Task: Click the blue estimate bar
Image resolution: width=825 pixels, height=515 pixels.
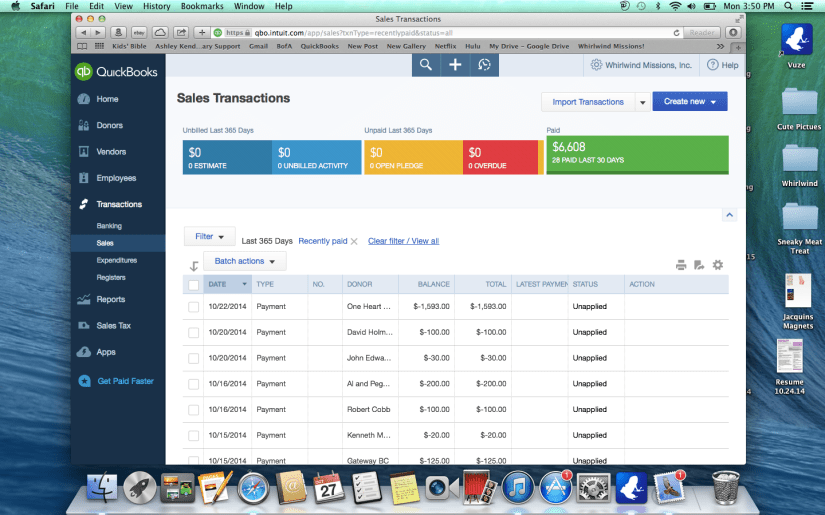Action: (227, 157)
